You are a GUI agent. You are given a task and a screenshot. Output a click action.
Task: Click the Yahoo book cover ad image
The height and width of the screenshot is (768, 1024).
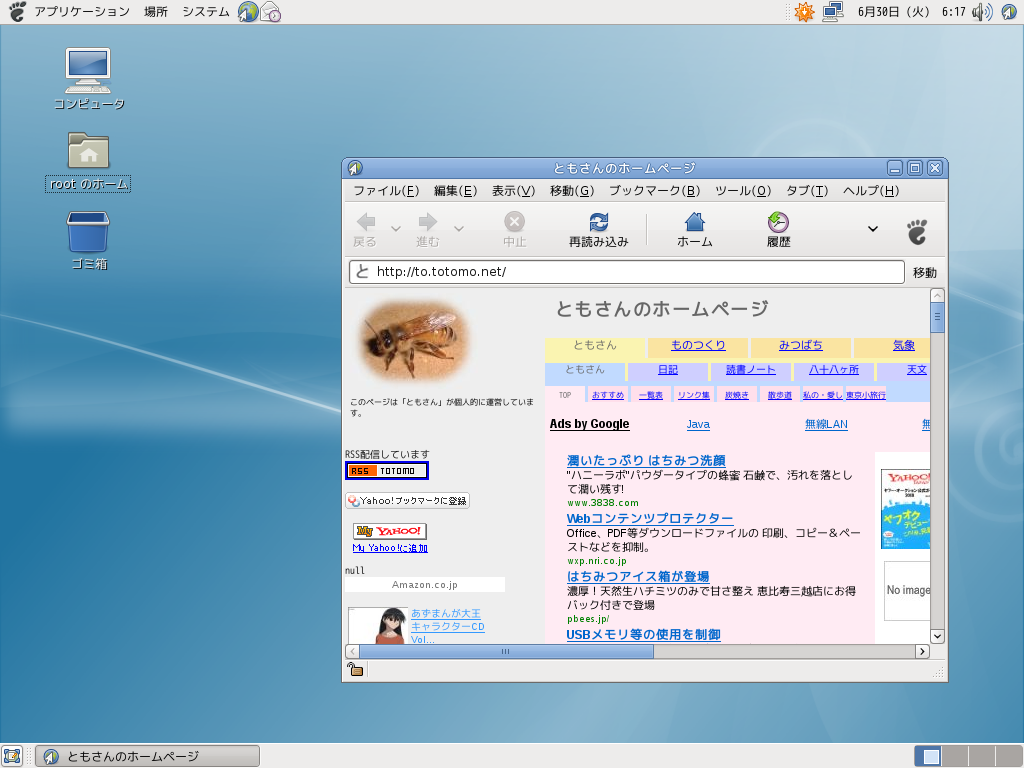[905, 509]
